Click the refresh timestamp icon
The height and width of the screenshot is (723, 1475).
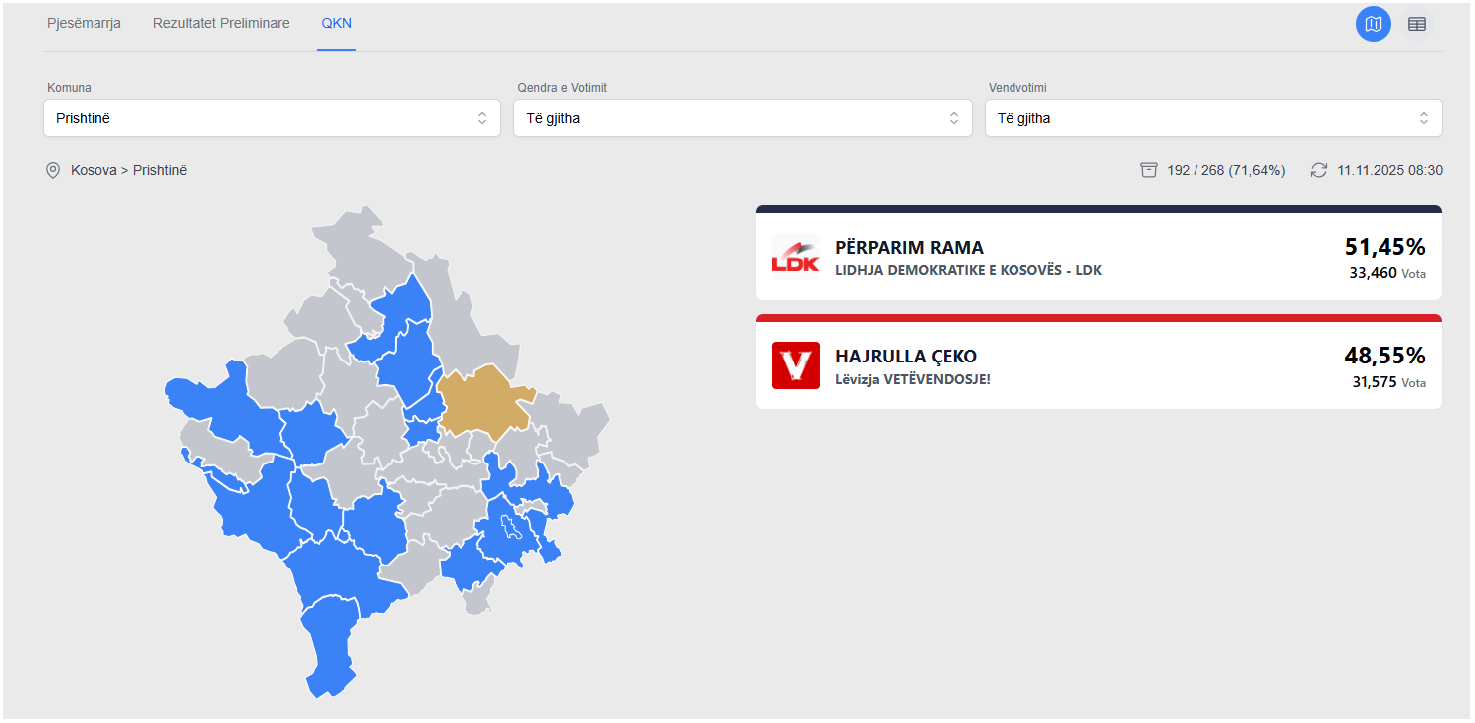(1319, 170)
